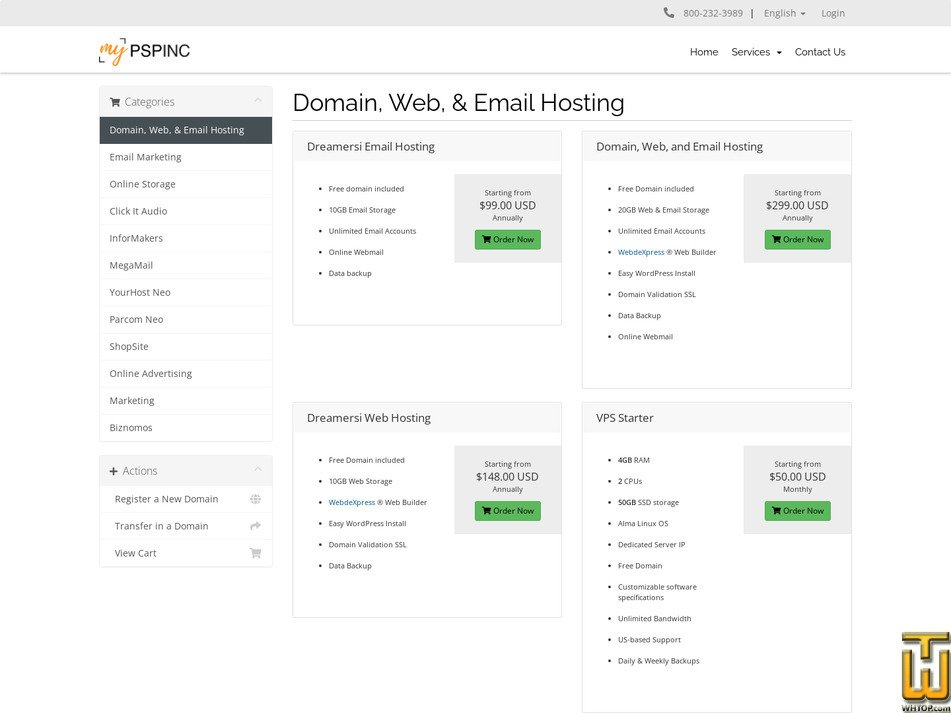Open the Services dropdown menu
The image size is (951, 713).
click(756, 52)
